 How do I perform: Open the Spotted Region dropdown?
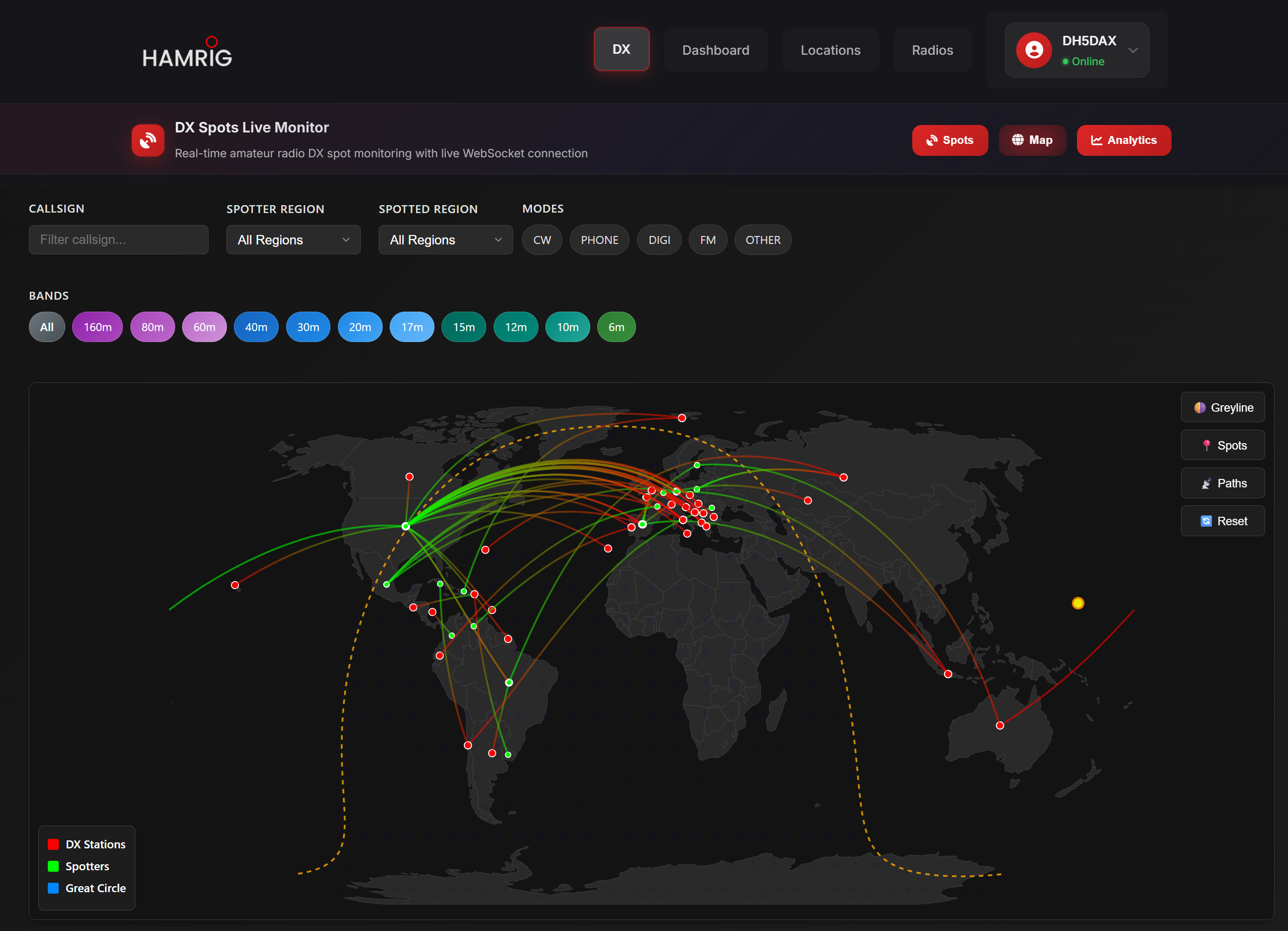pos(445,240)
